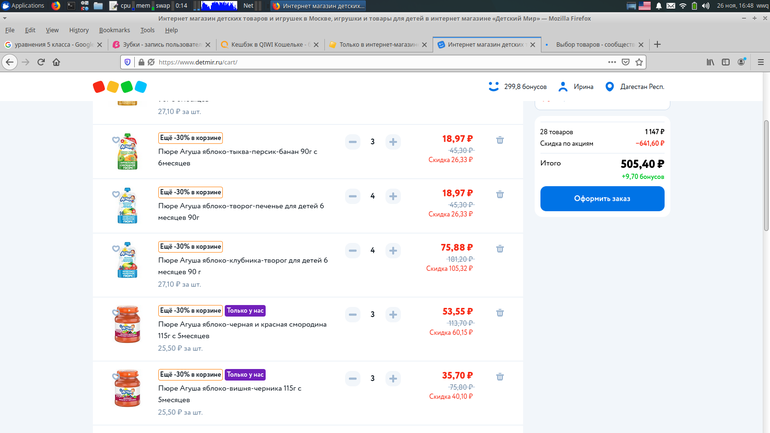
Task: Remove the яблоко-творог-печенье puree with trash icon
Action: tap(500, 195)
